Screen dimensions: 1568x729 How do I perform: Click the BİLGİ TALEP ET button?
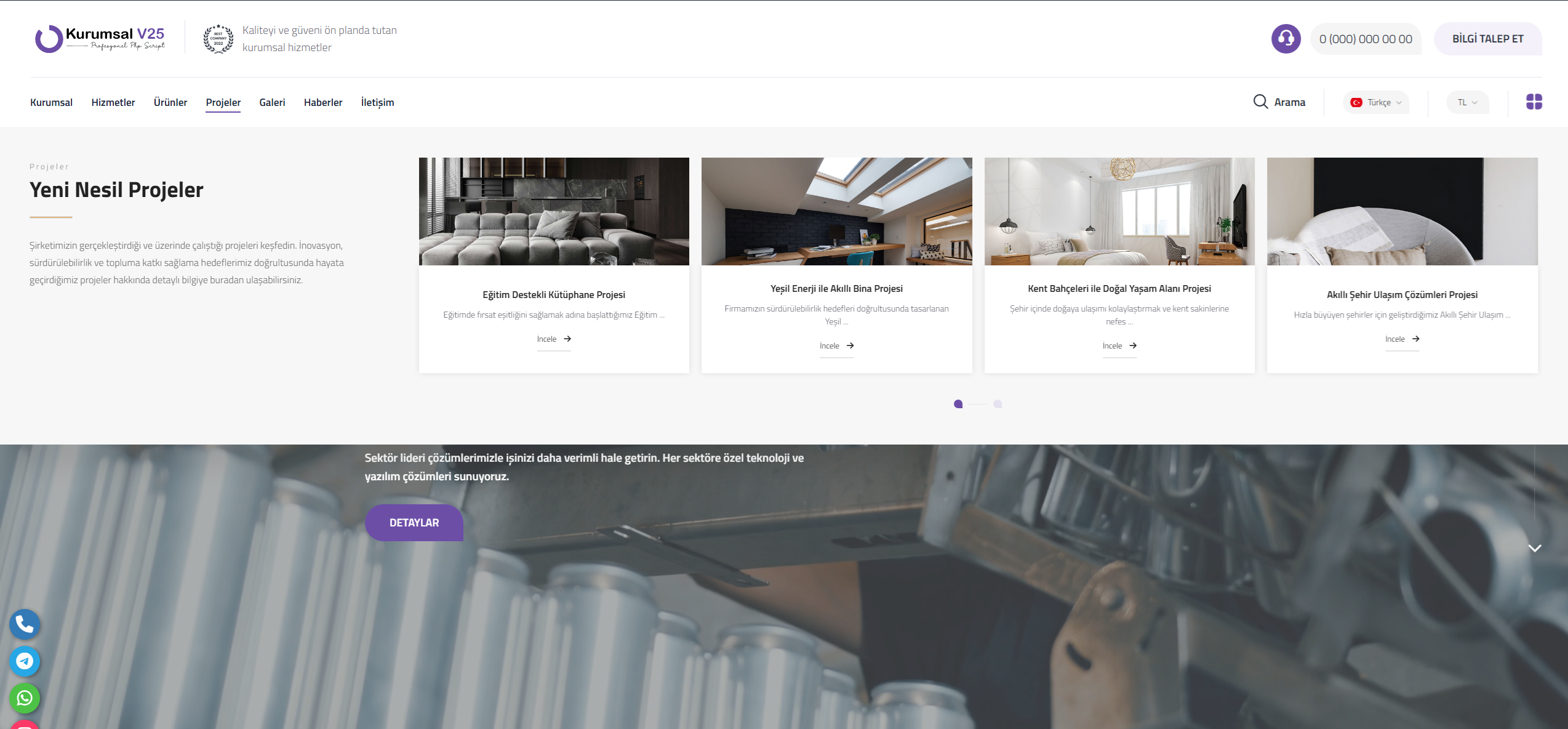(1487, 39)
